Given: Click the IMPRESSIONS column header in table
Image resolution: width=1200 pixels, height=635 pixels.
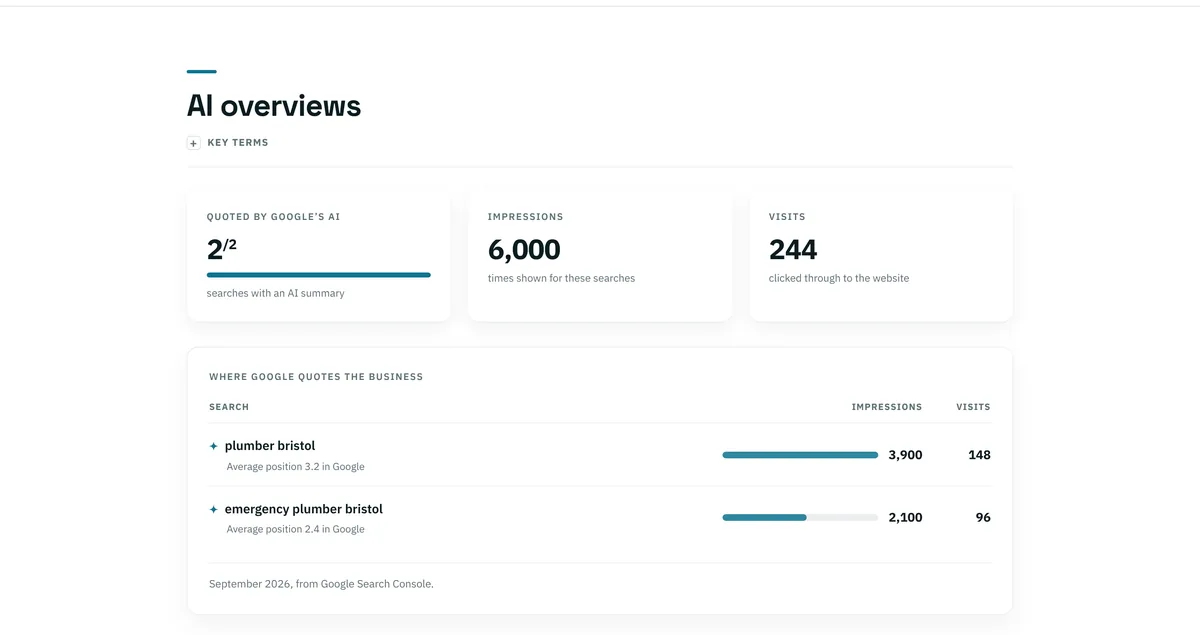Looking at the screenshot, I should (x=887, y=407).
